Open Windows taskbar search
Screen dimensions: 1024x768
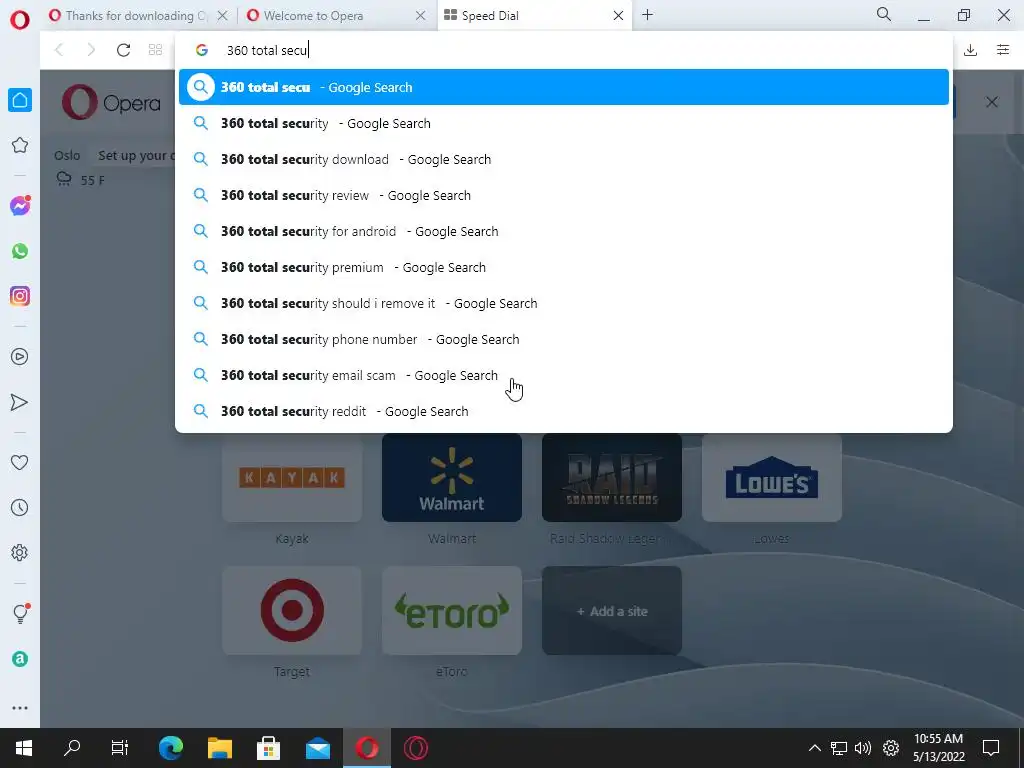[x=72, y=748]
